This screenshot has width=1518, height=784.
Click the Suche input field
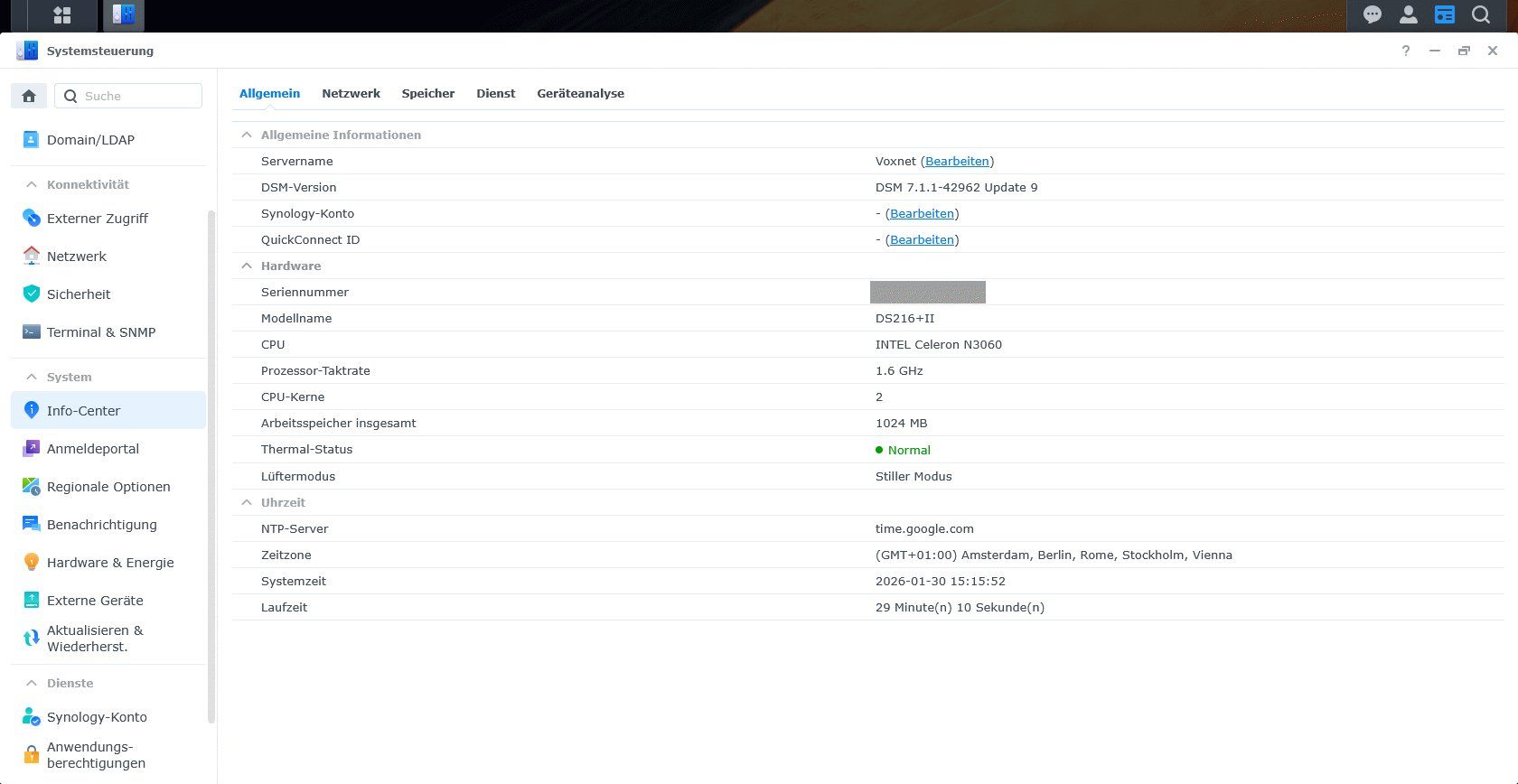pos(128,96)
